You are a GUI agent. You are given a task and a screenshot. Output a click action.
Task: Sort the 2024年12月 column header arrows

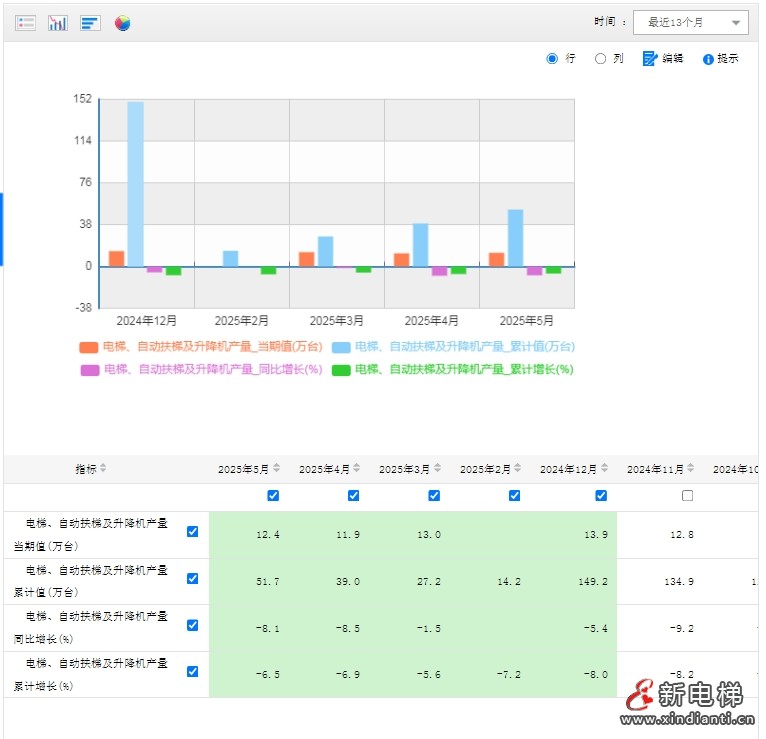(605, 469)
